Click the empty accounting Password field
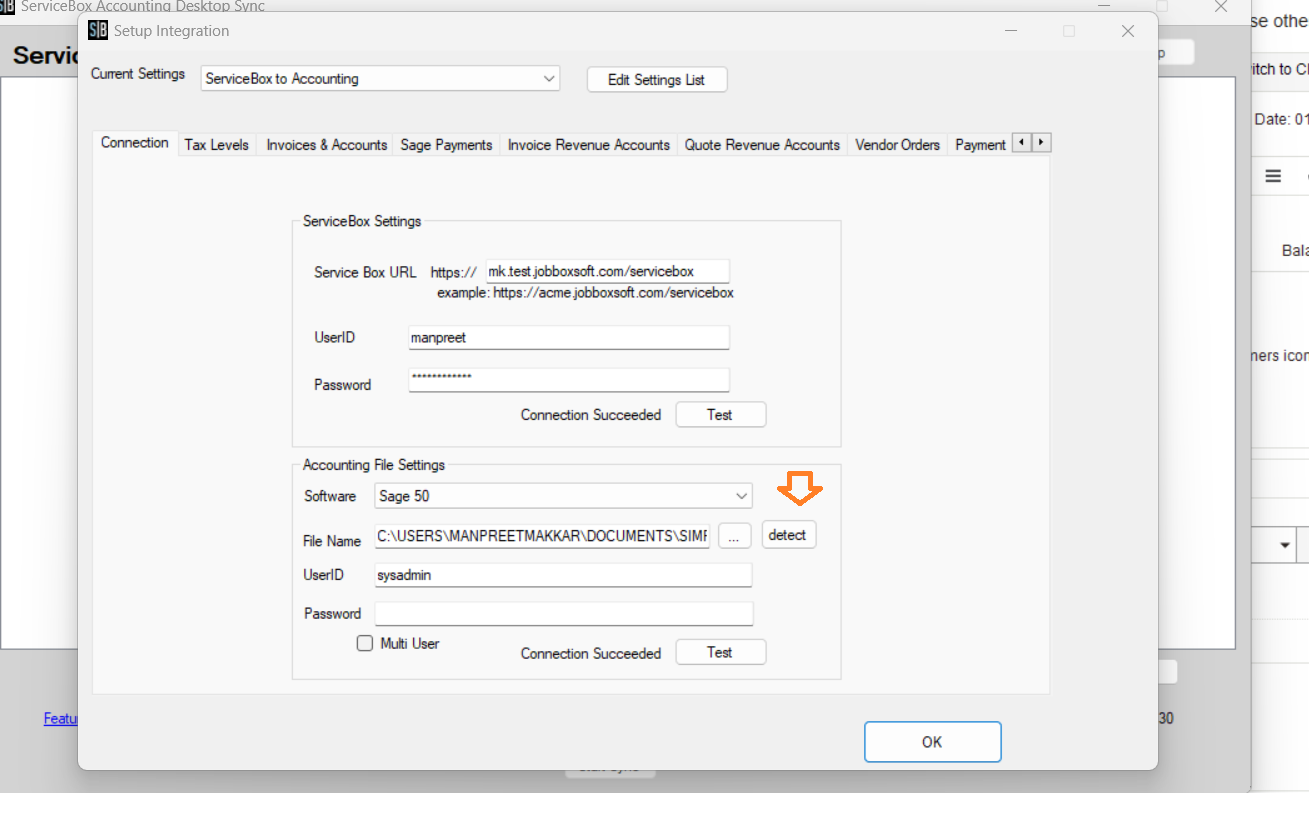This screenshot has height=825, width=1309. pyautogui.click(x=564, y=613)
